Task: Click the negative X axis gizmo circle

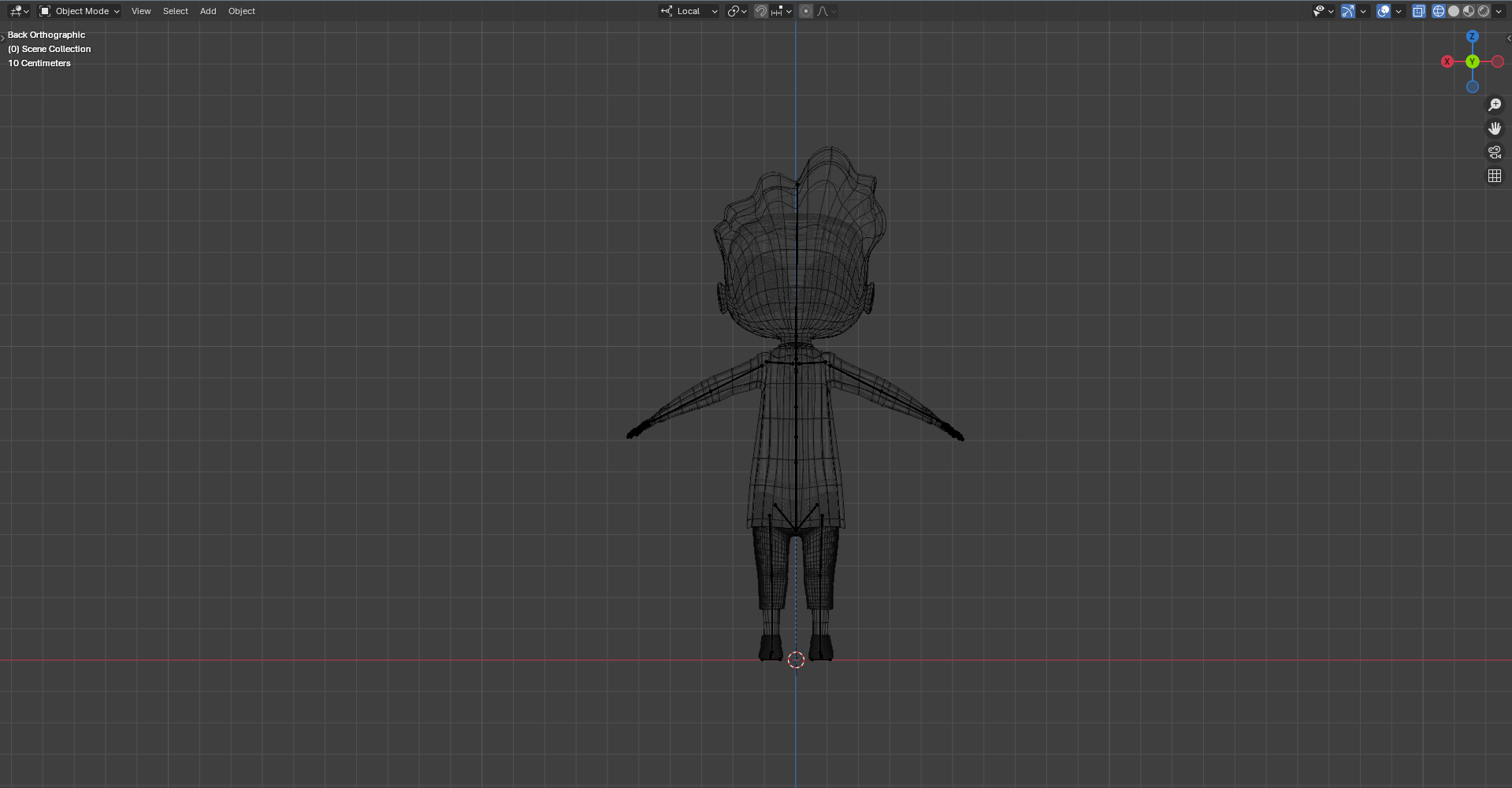Action: pos(1498,61)
